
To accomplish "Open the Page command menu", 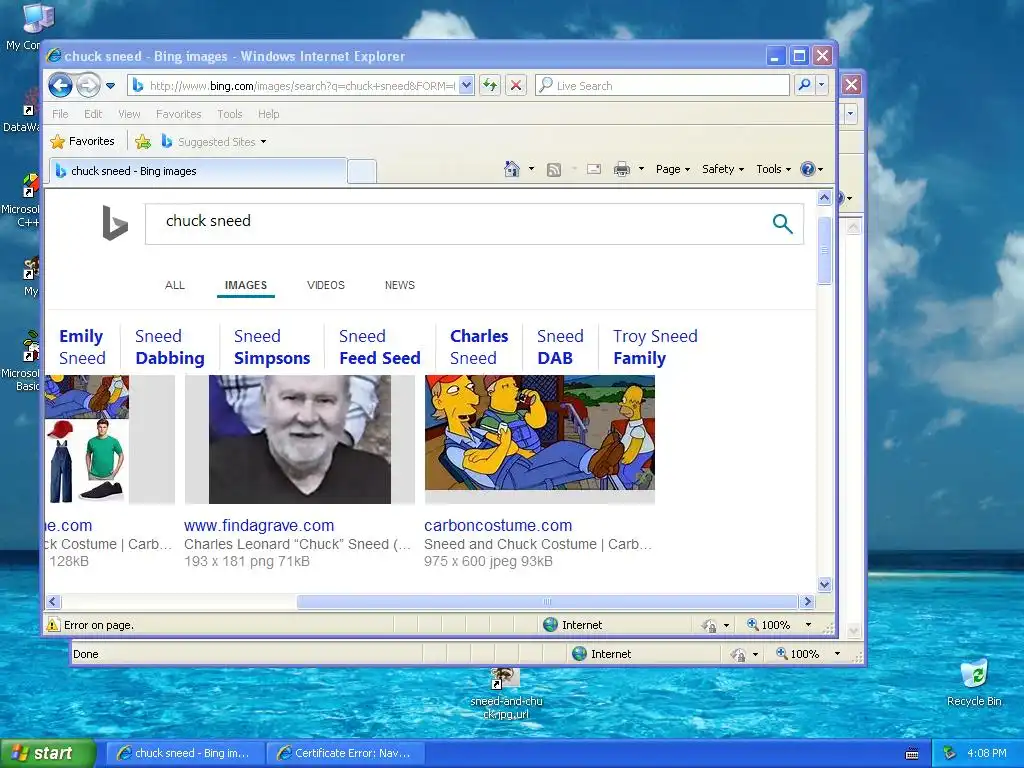I will click(x=673, y=169).
